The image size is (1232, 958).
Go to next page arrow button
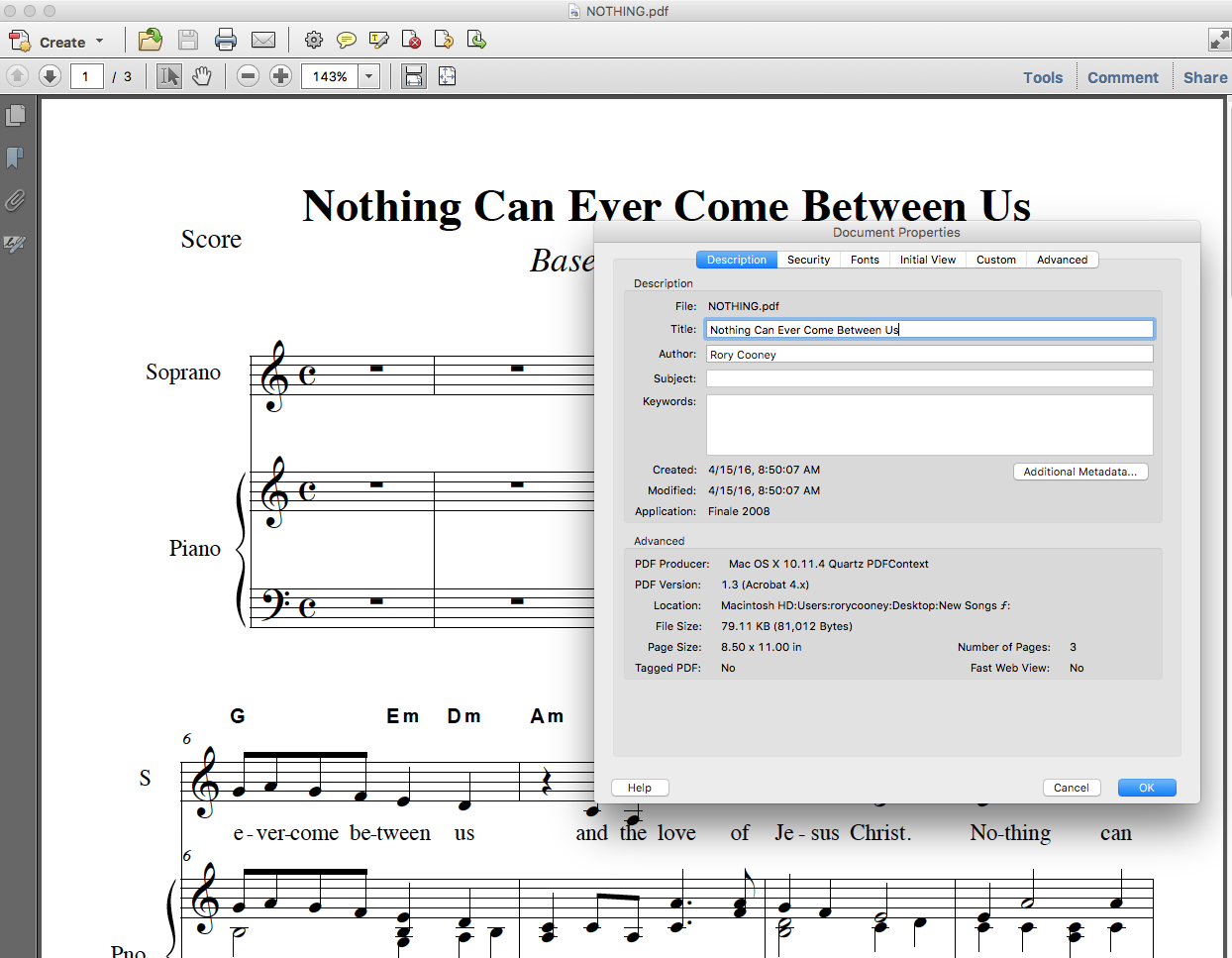pos(50,76)
